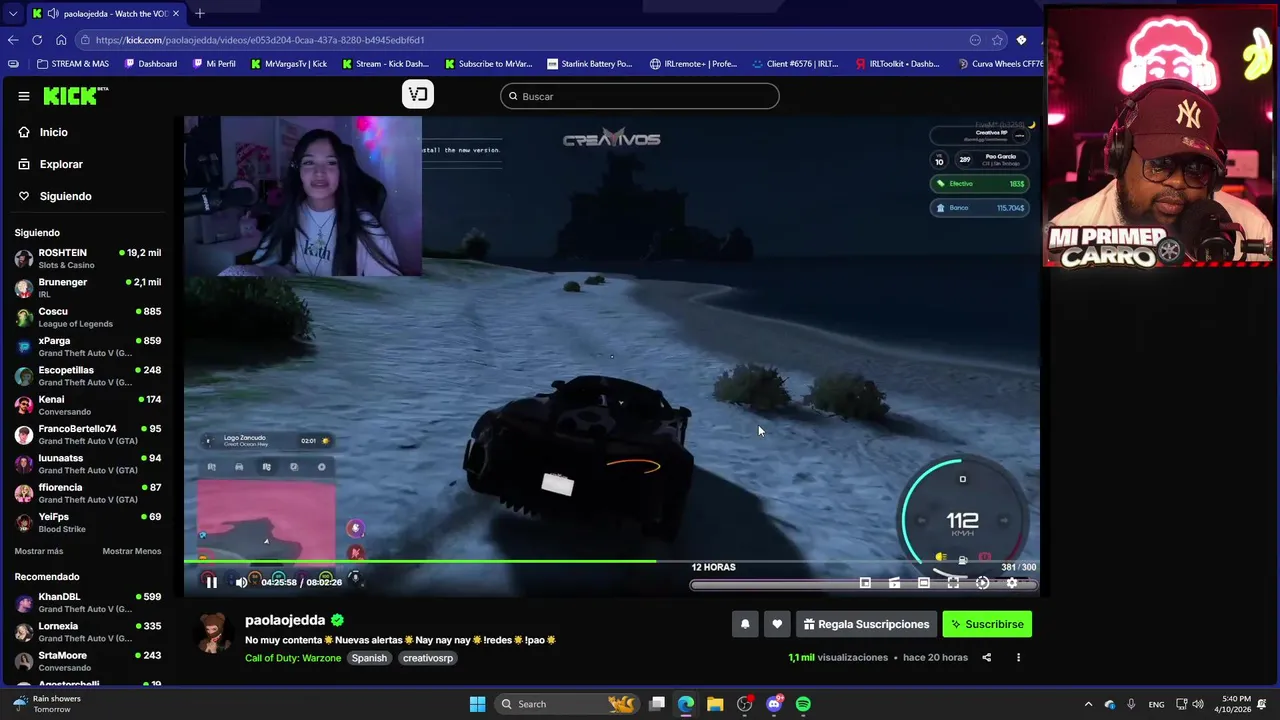
Task: Seek along the green video progress bar
Action: click(611, 561)
